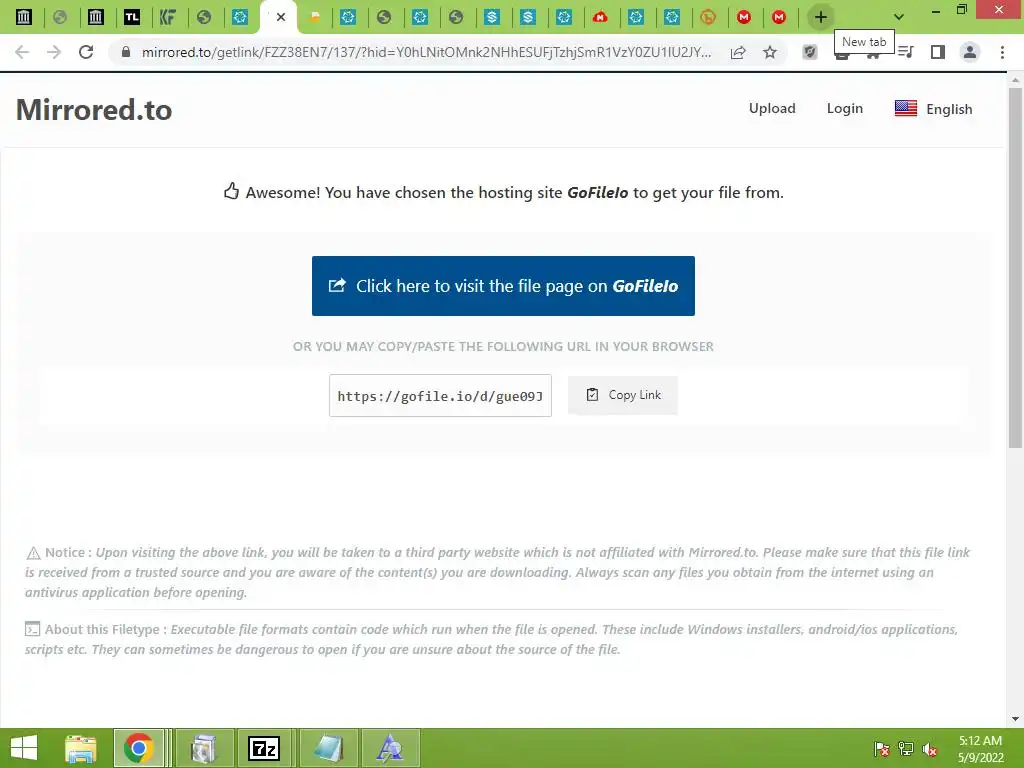Screen dimensions: 1024x768
Task: Close the active Mirrored.to tab
Action: click(281, 17)
